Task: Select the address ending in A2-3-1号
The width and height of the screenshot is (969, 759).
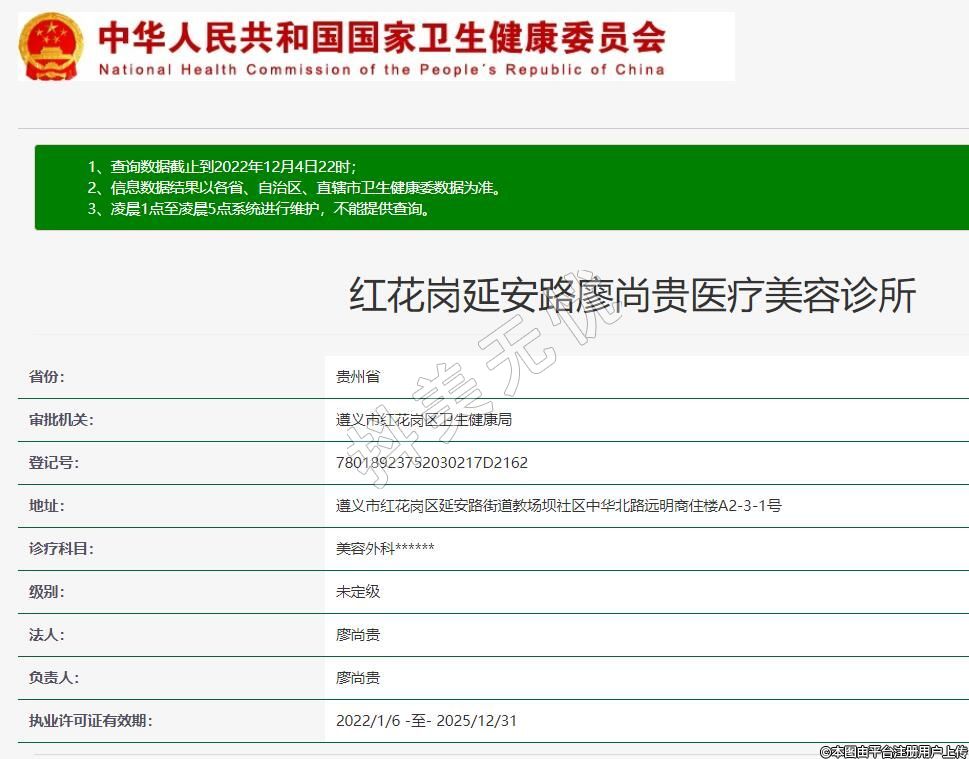Action: pos(558,506)
